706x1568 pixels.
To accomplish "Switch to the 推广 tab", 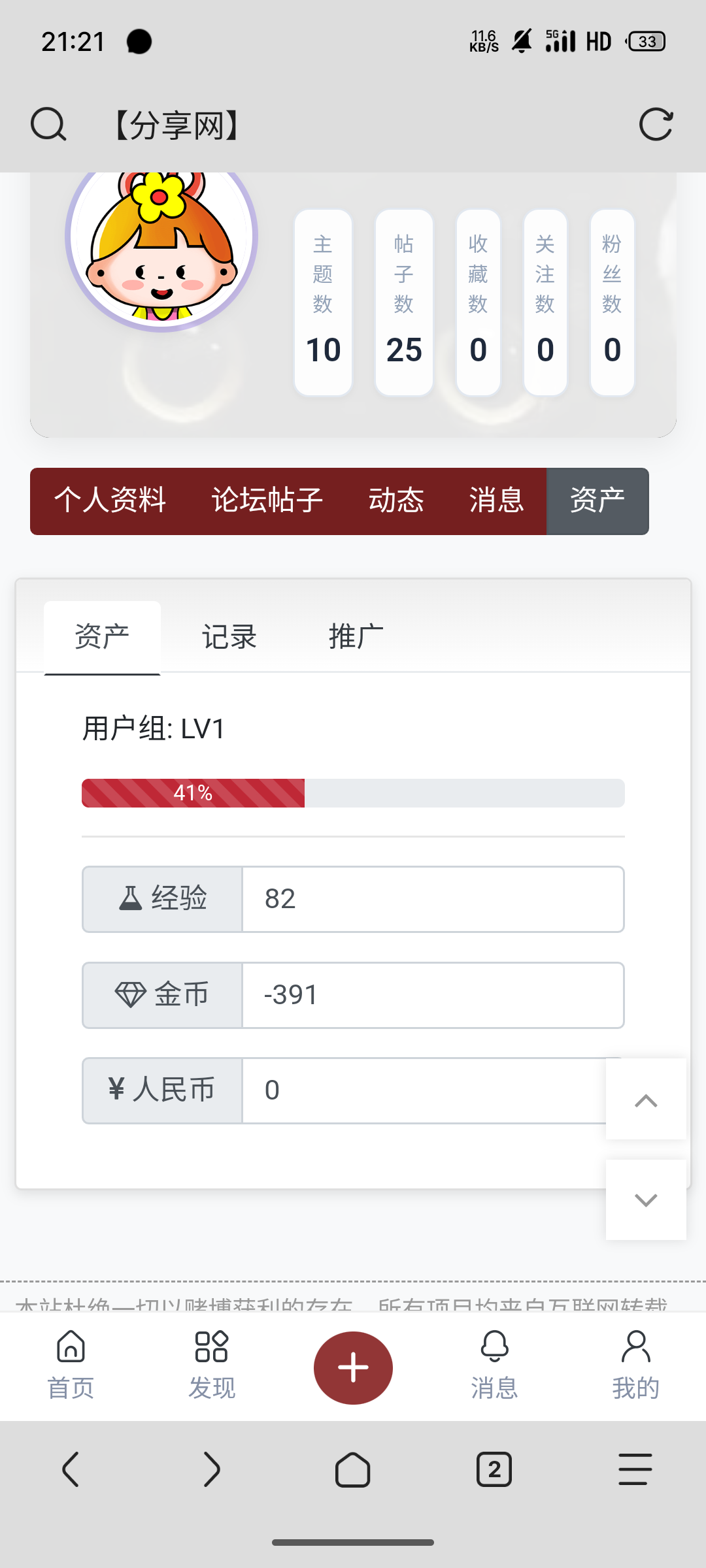I will click(356, 637).
